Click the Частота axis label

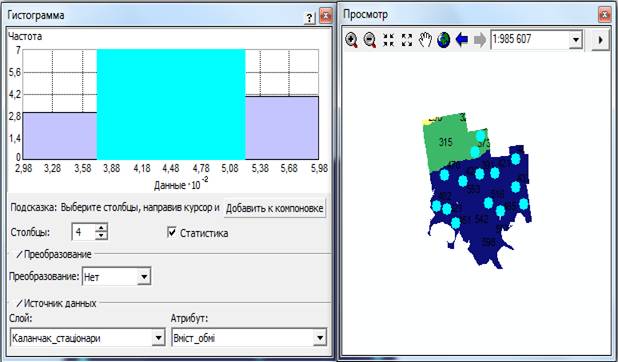(25, 37)
